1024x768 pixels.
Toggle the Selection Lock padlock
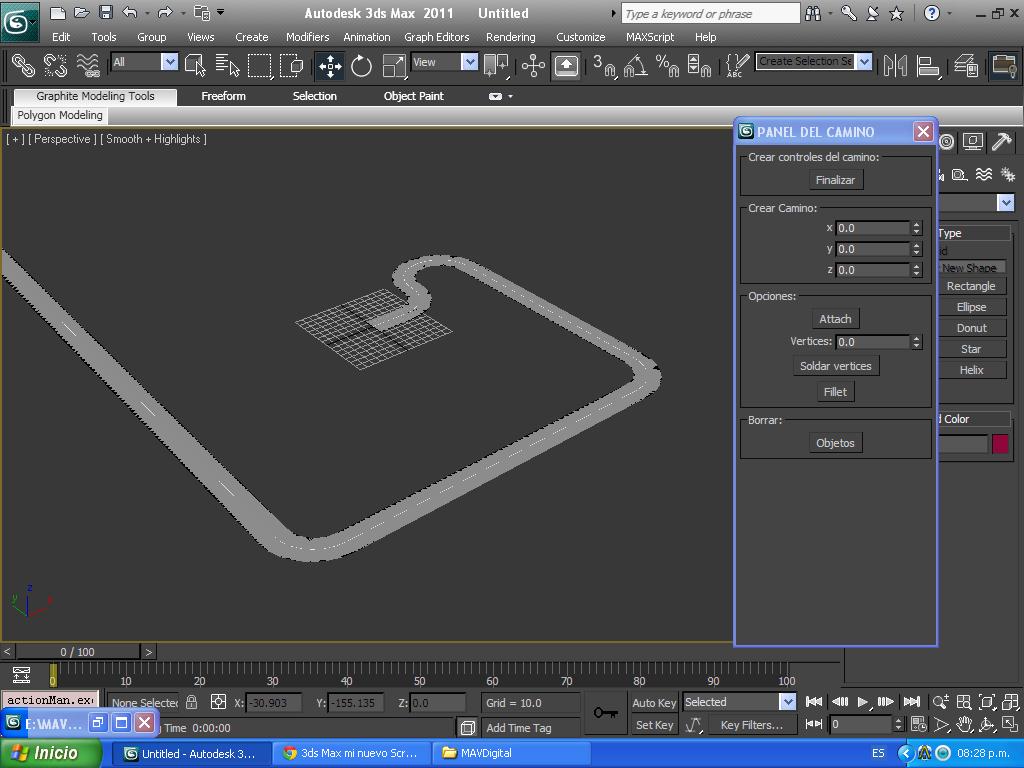(x=192, y=702)
